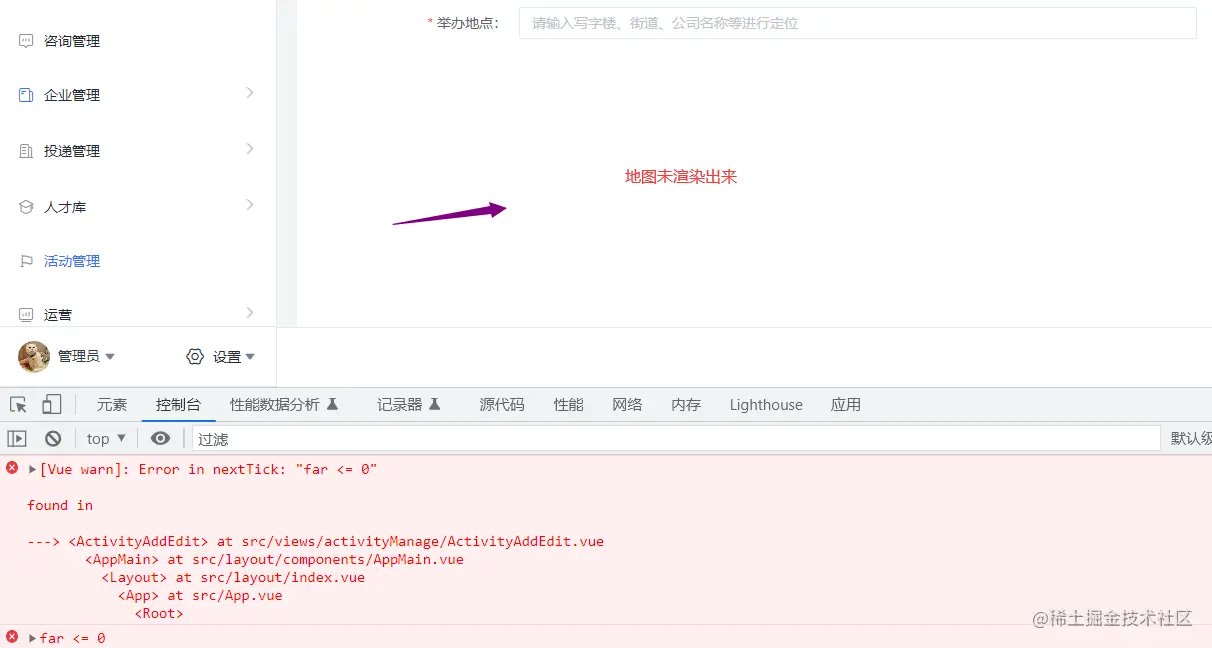Expand 投递管理 submenu chevron

(250, 149)
